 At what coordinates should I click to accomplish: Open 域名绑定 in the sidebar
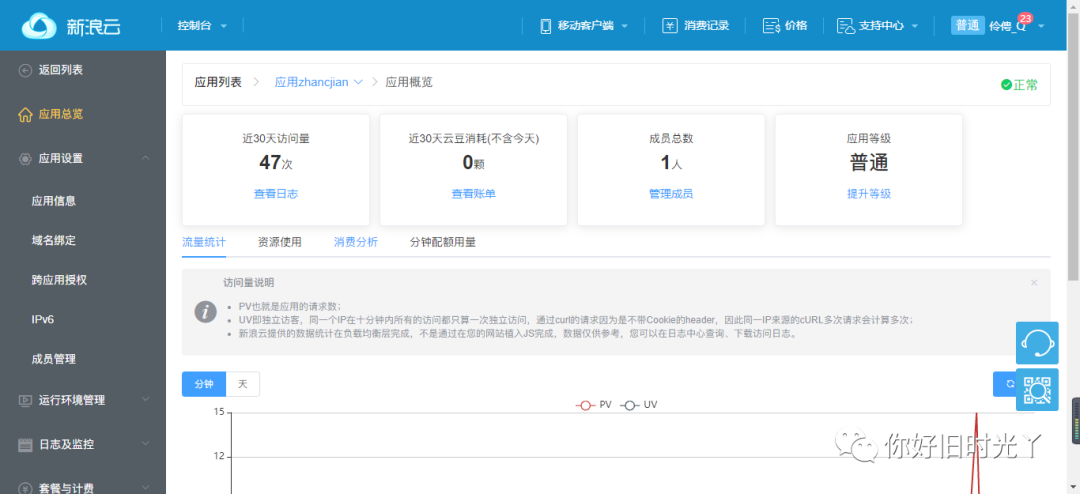[x=54, y=240]
